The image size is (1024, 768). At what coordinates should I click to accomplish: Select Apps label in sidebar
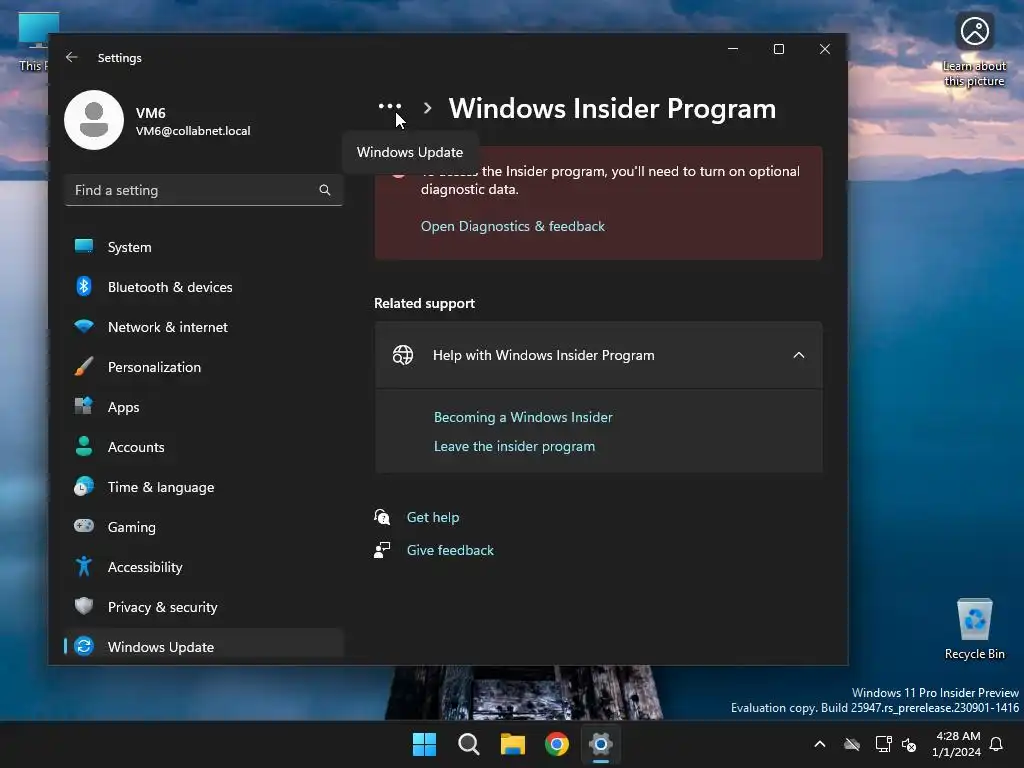point(123,407)
